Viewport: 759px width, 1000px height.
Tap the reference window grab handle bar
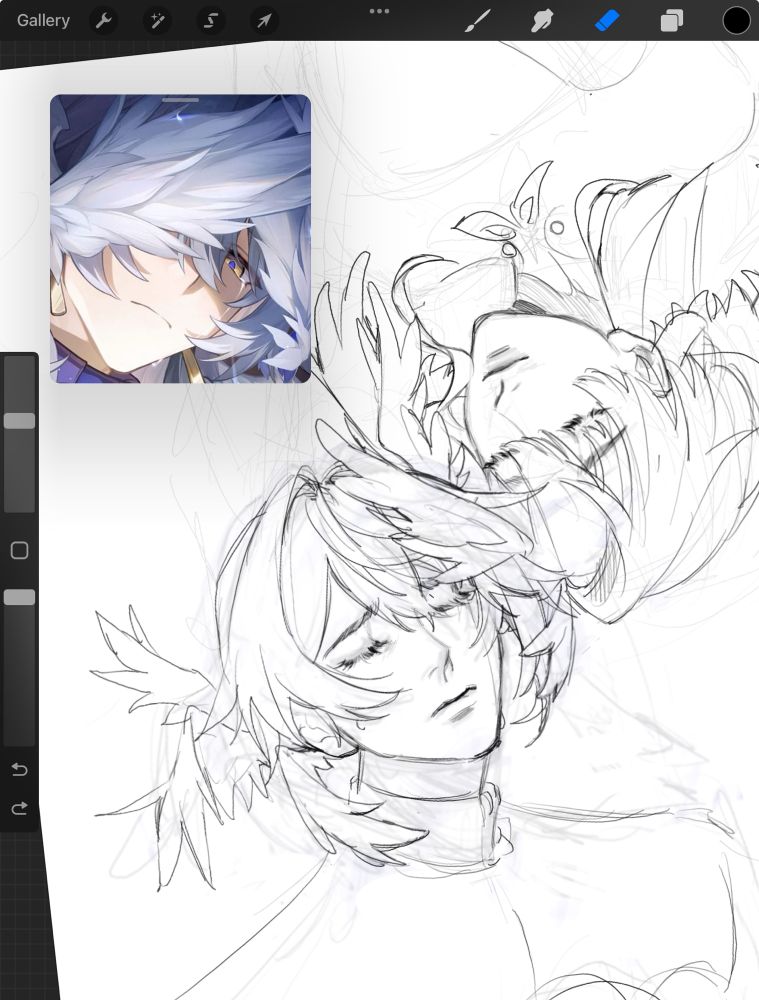[181, 99]
